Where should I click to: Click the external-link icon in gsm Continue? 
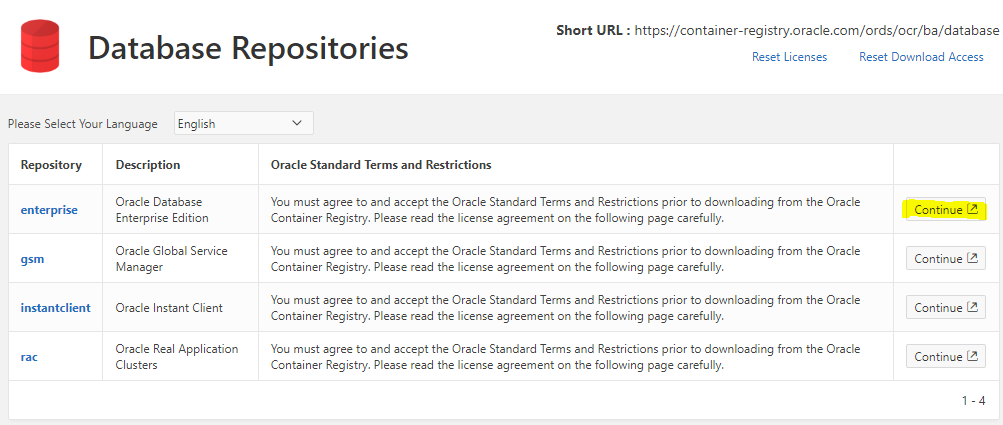tap(972, 259)
